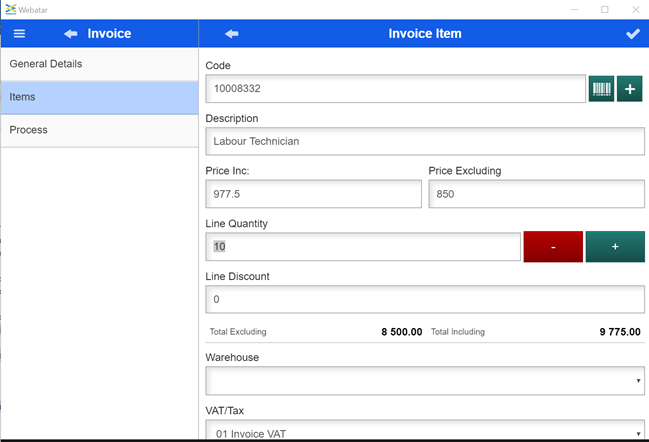Edit the Description field

(425, 141)
